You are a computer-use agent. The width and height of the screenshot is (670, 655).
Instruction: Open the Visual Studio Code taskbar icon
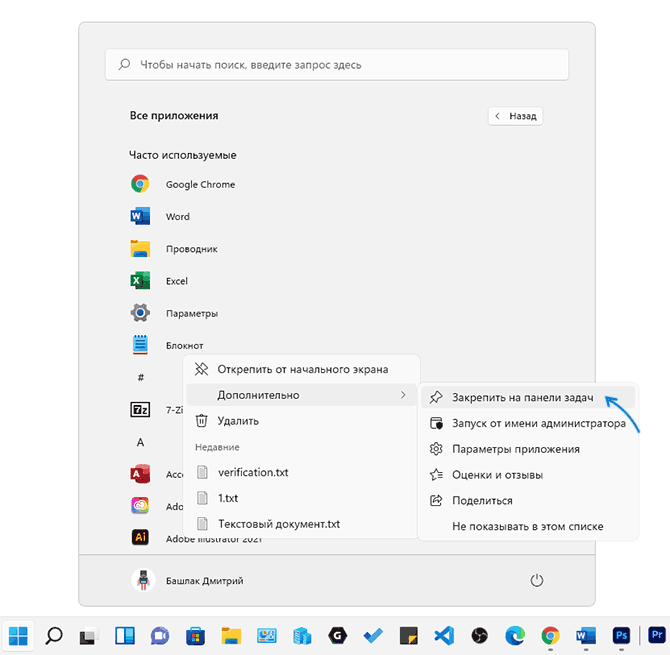click(x=444, y=636)
